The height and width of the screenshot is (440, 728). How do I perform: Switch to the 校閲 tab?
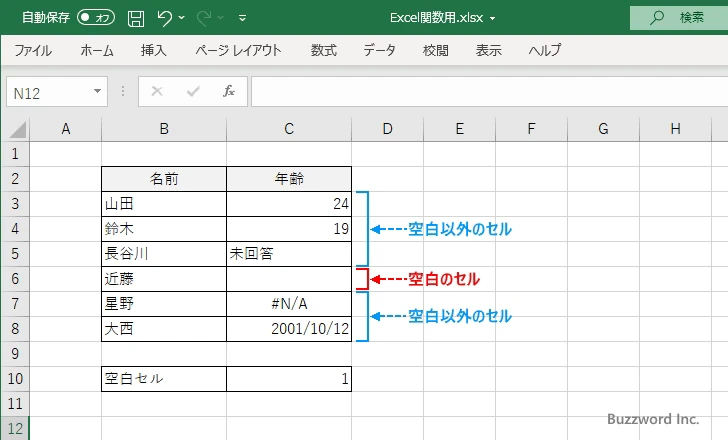(x=436, y=50)
